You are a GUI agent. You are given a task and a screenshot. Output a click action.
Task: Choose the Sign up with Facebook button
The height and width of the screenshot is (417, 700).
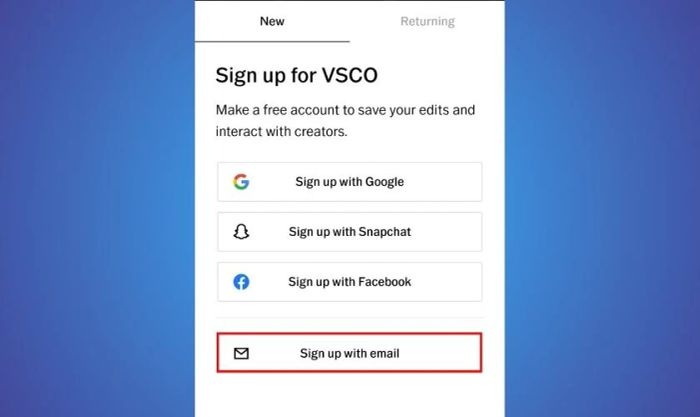click(350, 282)
